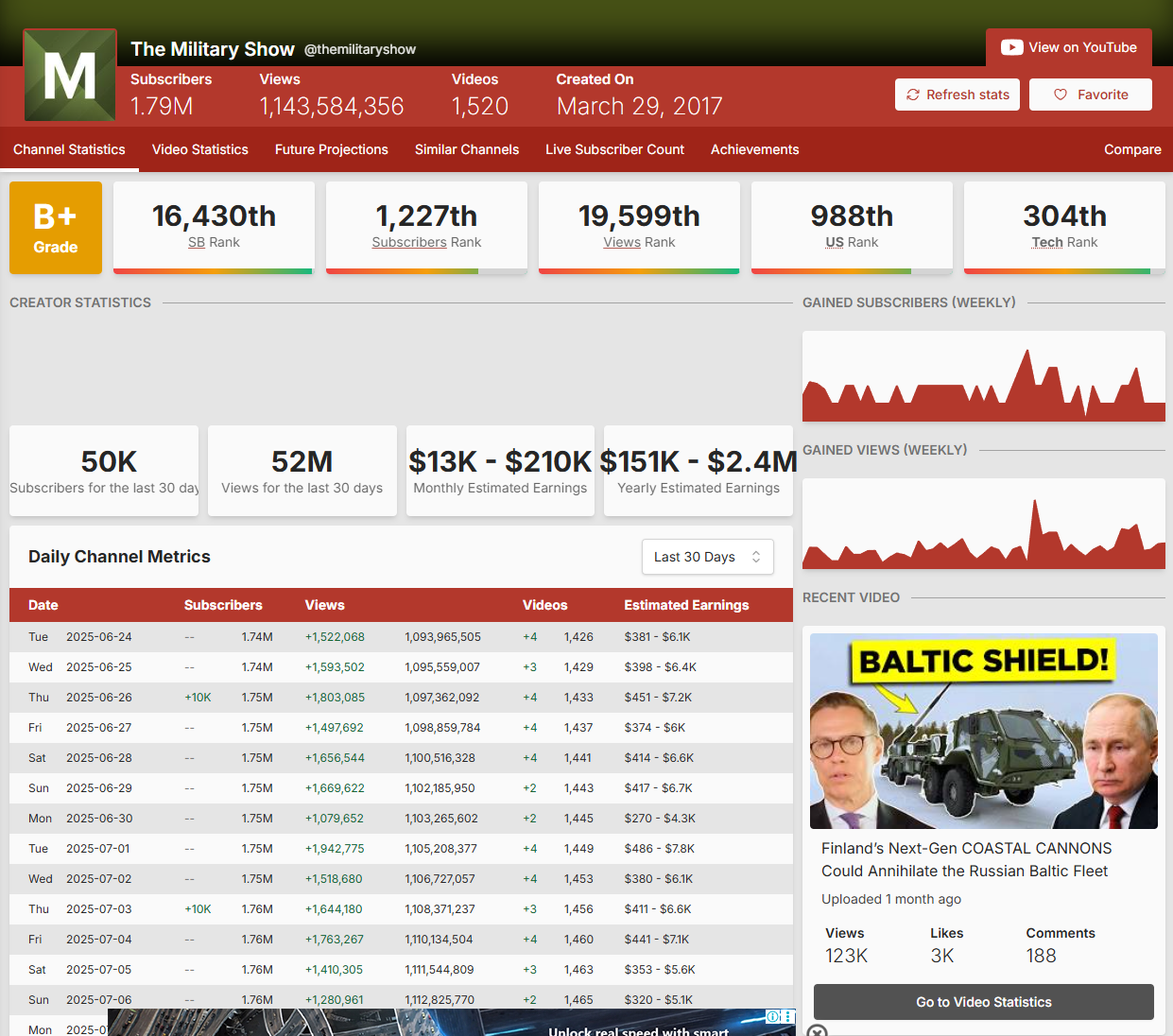
Task: Click the $151K - $2.4M yearly earnings card
Action: click(x=699, y=471)
